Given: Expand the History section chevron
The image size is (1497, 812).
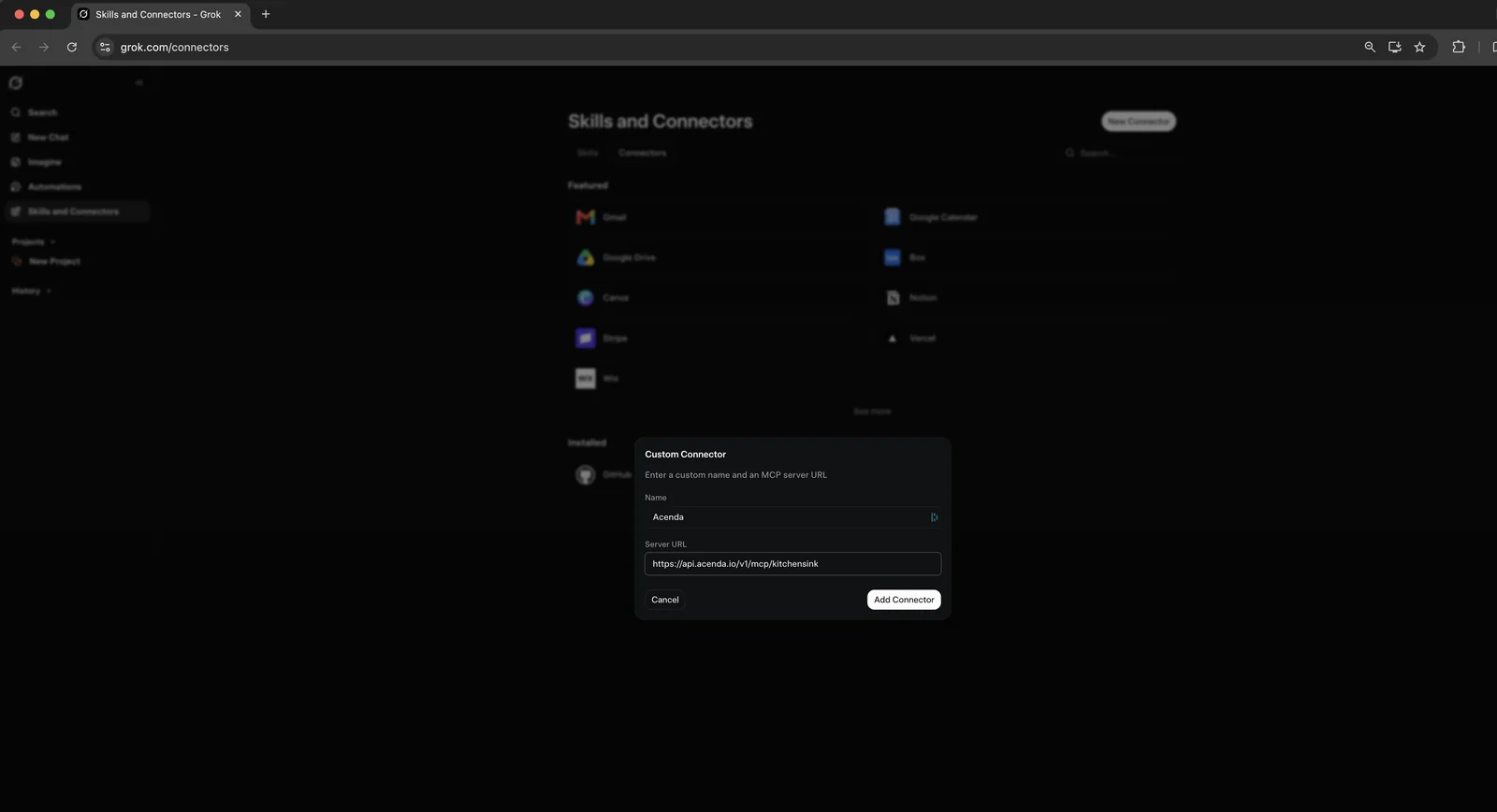Looking at the screenshot, I should [x=49, y=291].
